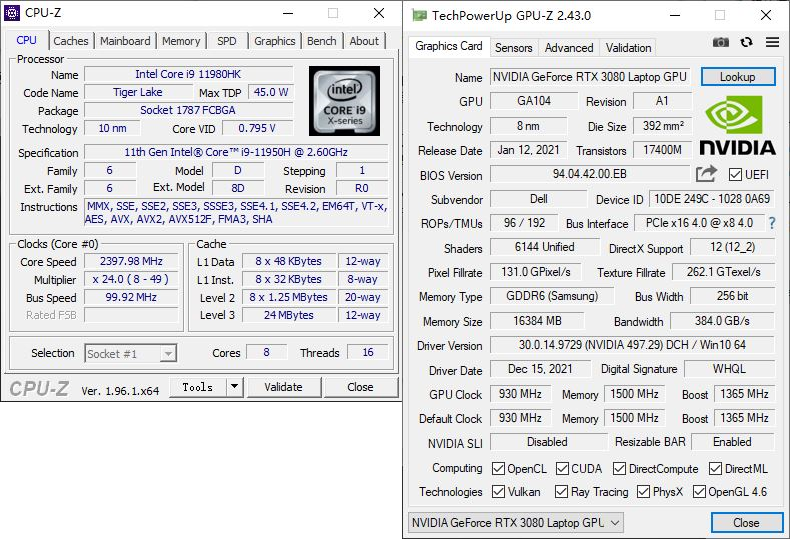Switch to the SPD tab

click(x=227, y=41)
